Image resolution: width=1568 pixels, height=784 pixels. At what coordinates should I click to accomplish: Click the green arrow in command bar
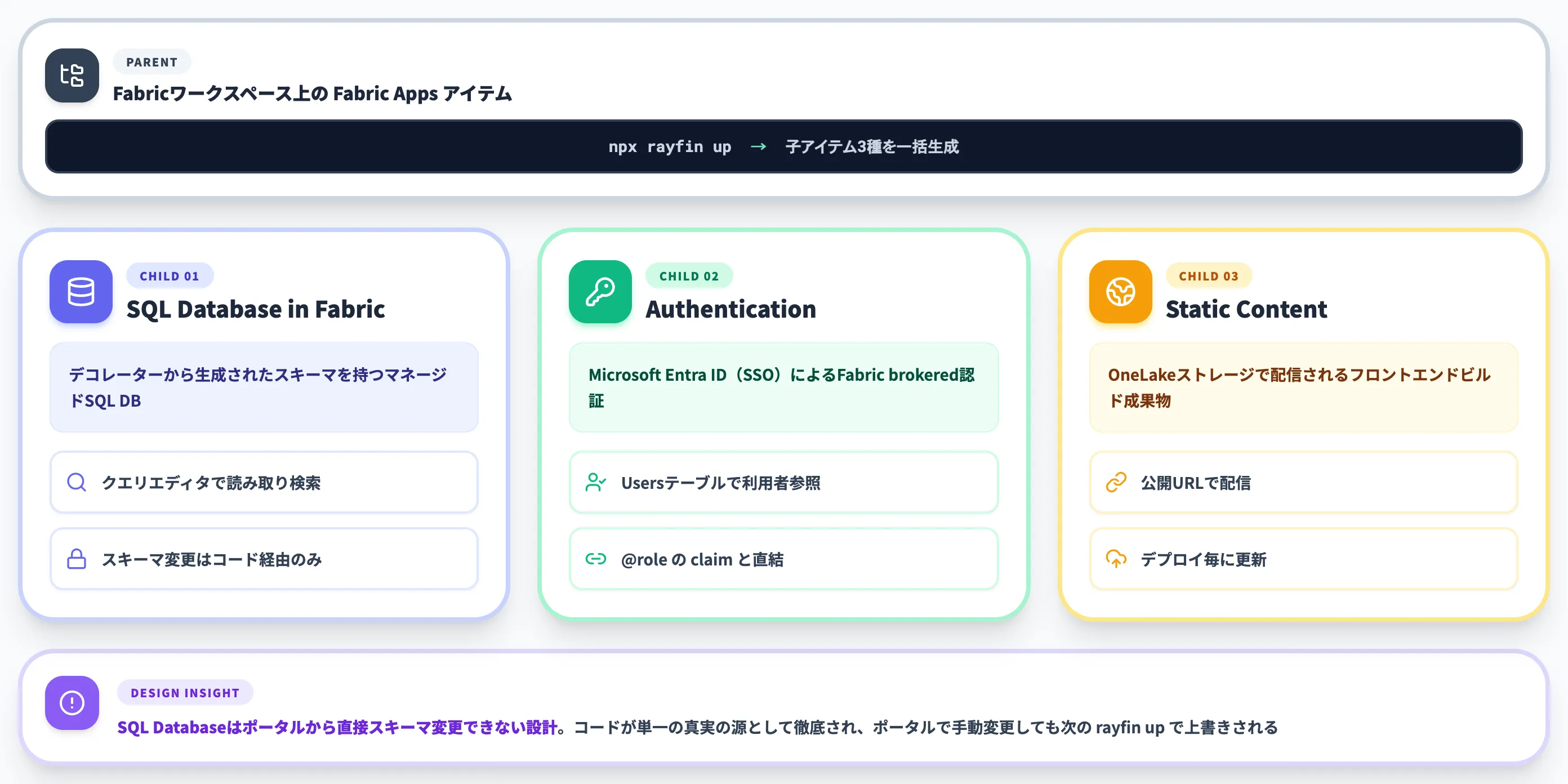coord(759,146)
